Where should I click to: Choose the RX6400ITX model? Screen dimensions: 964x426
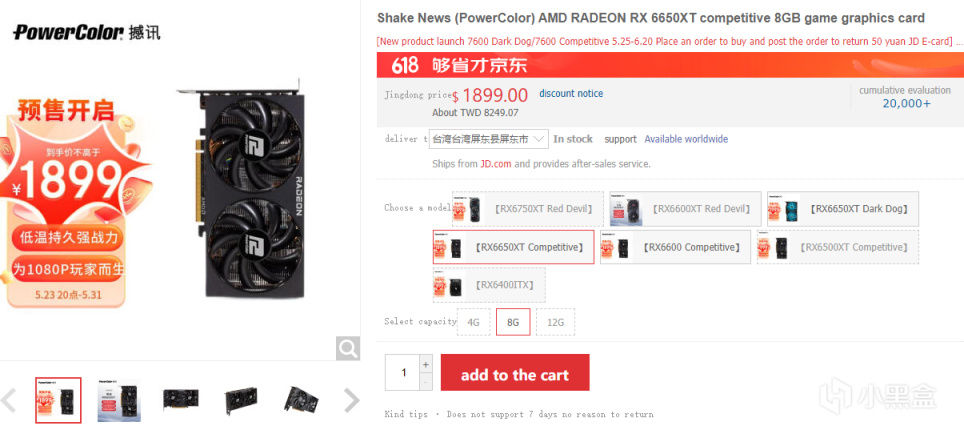[489, 285]
